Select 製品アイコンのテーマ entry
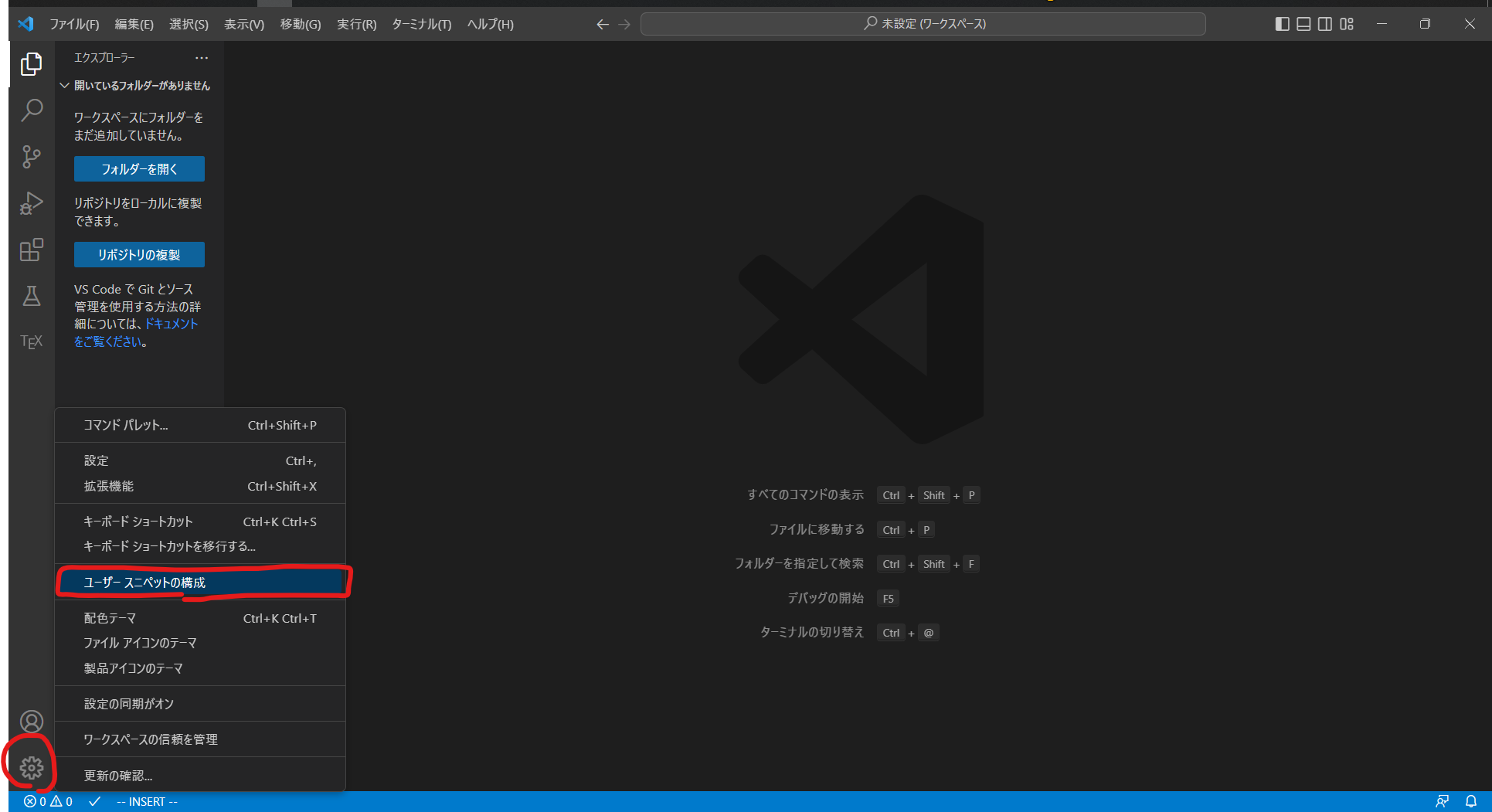Screen dimensions: 1492x812 coord(200,669)
